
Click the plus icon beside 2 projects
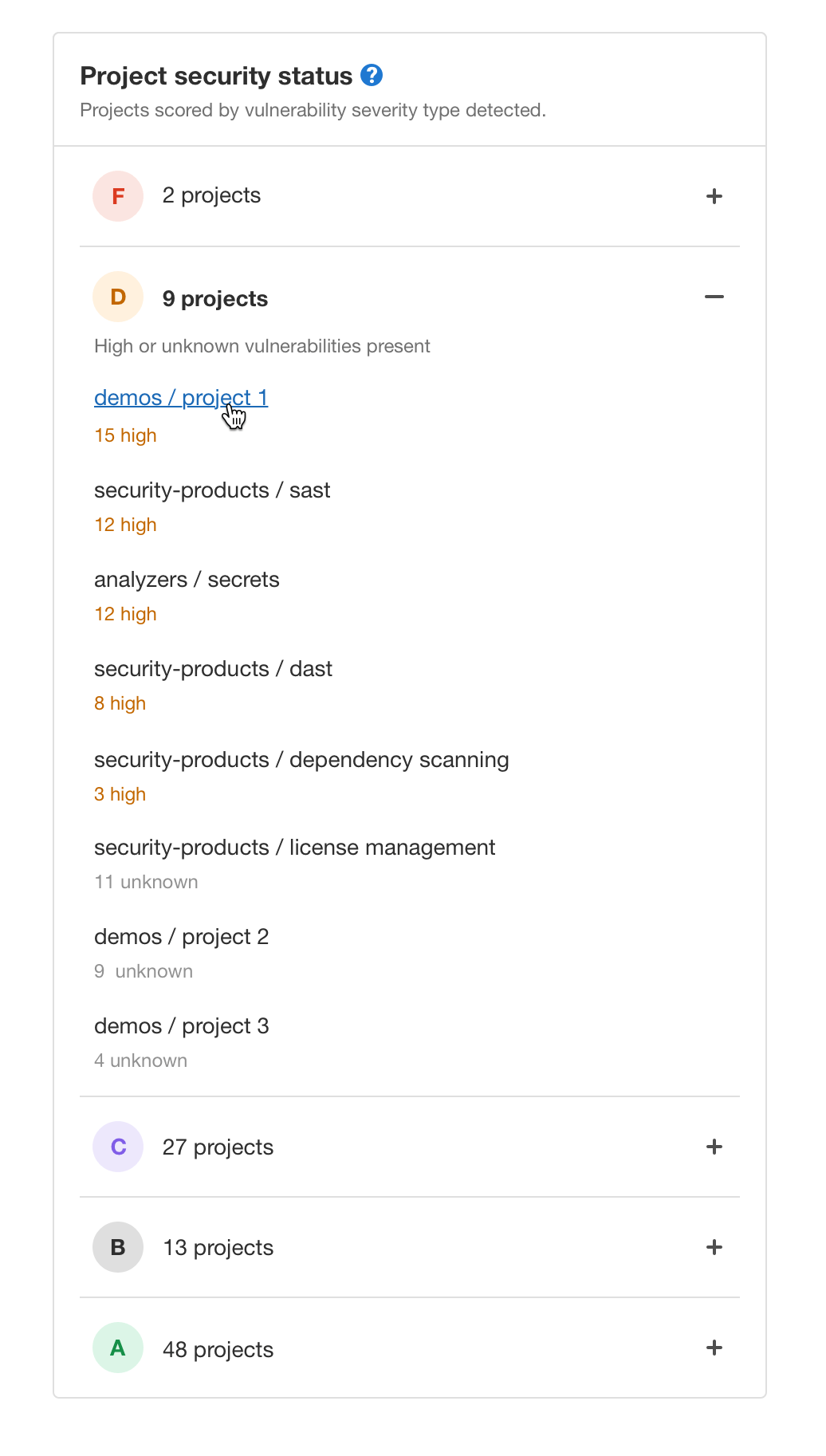[714, 195]
